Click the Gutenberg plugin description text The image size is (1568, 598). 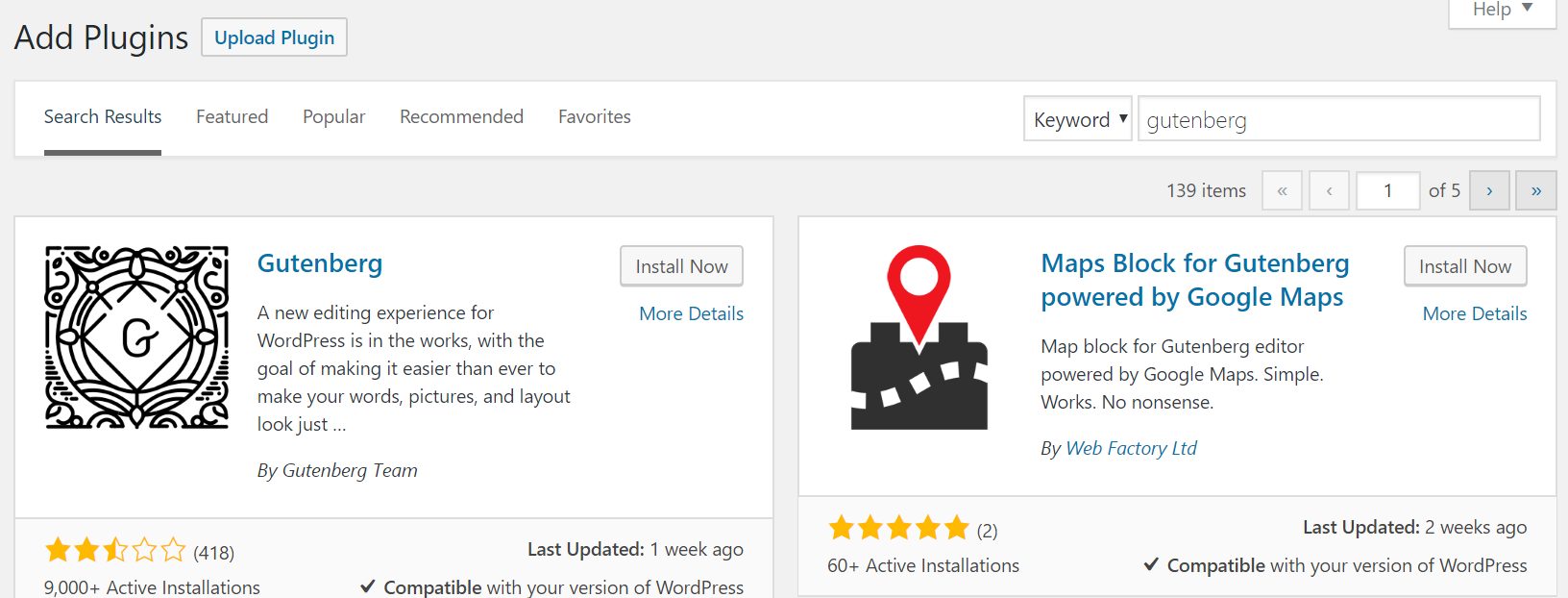tap(414, 368)
